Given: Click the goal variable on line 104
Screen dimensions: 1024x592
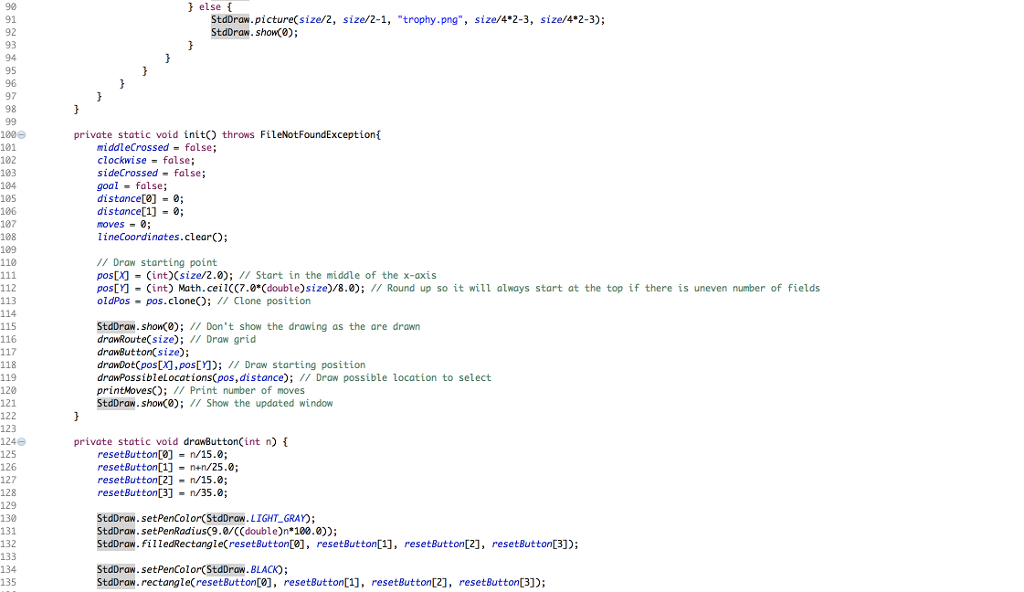Looking at the screenshot, I should coord(107,185).
